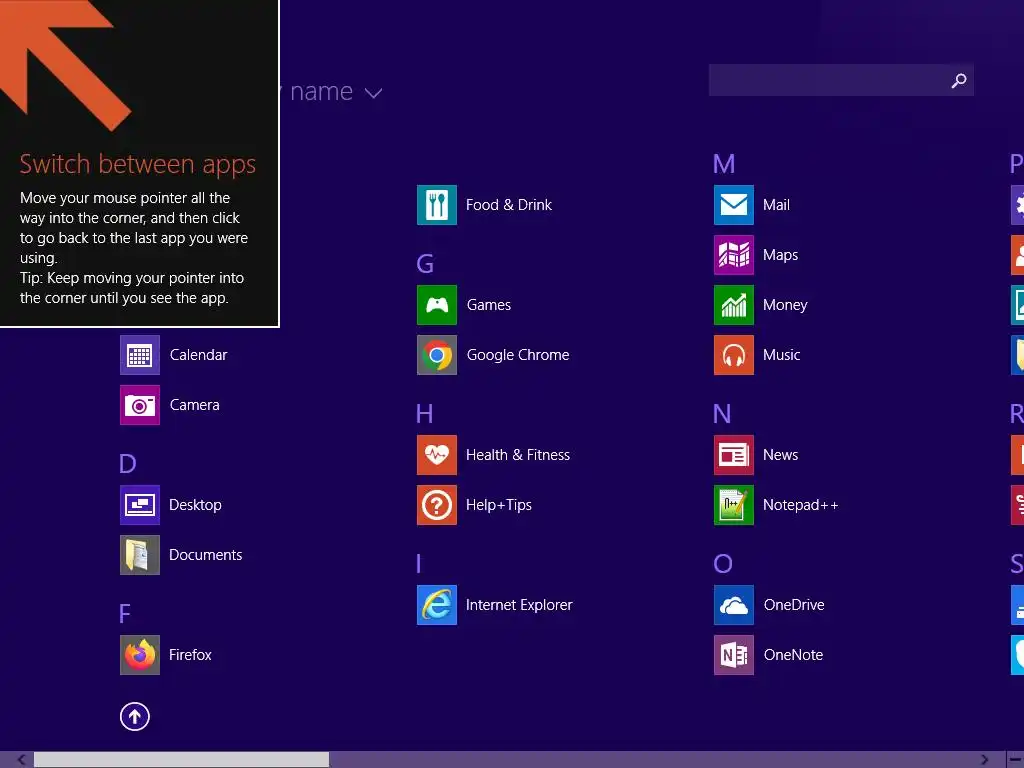
Task: Open the Help+Tips question mark icon
Action: pos(437,505)
